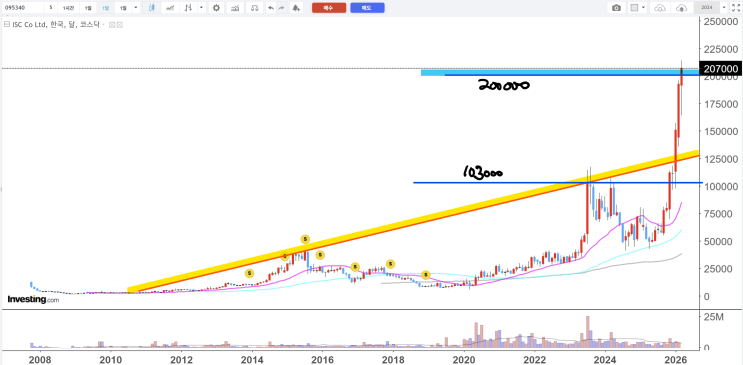Open the layout selector dropdown arrow
Viewport: 743px width, 365px height.
644,8
